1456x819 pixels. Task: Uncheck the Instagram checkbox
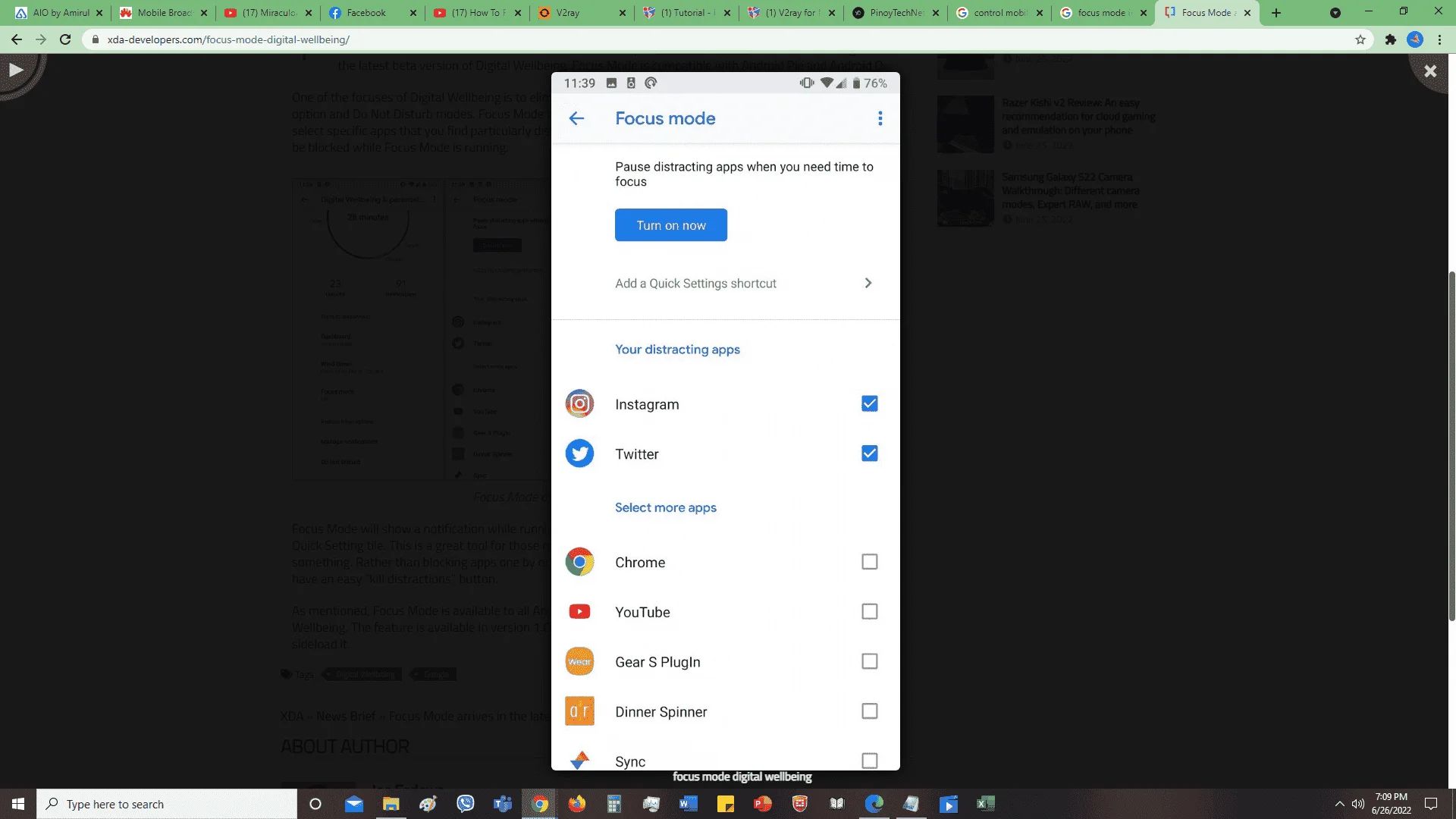click(870, 404)
